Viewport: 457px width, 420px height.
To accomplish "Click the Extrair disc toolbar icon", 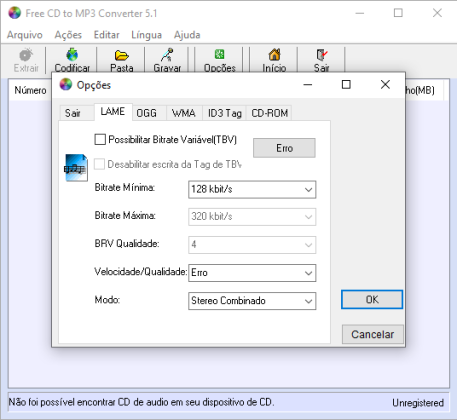I will pyautogui.click(x=26, y=55).
